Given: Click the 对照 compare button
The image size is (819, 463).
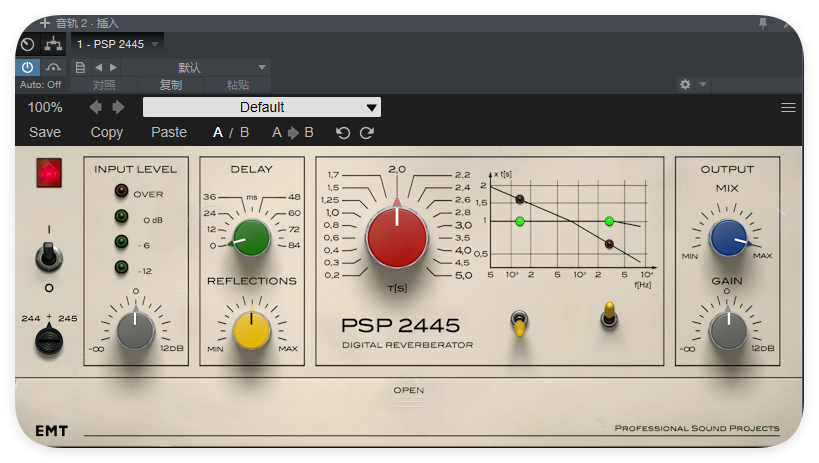Looking at the screenshot, I should (x=104, y=85).
